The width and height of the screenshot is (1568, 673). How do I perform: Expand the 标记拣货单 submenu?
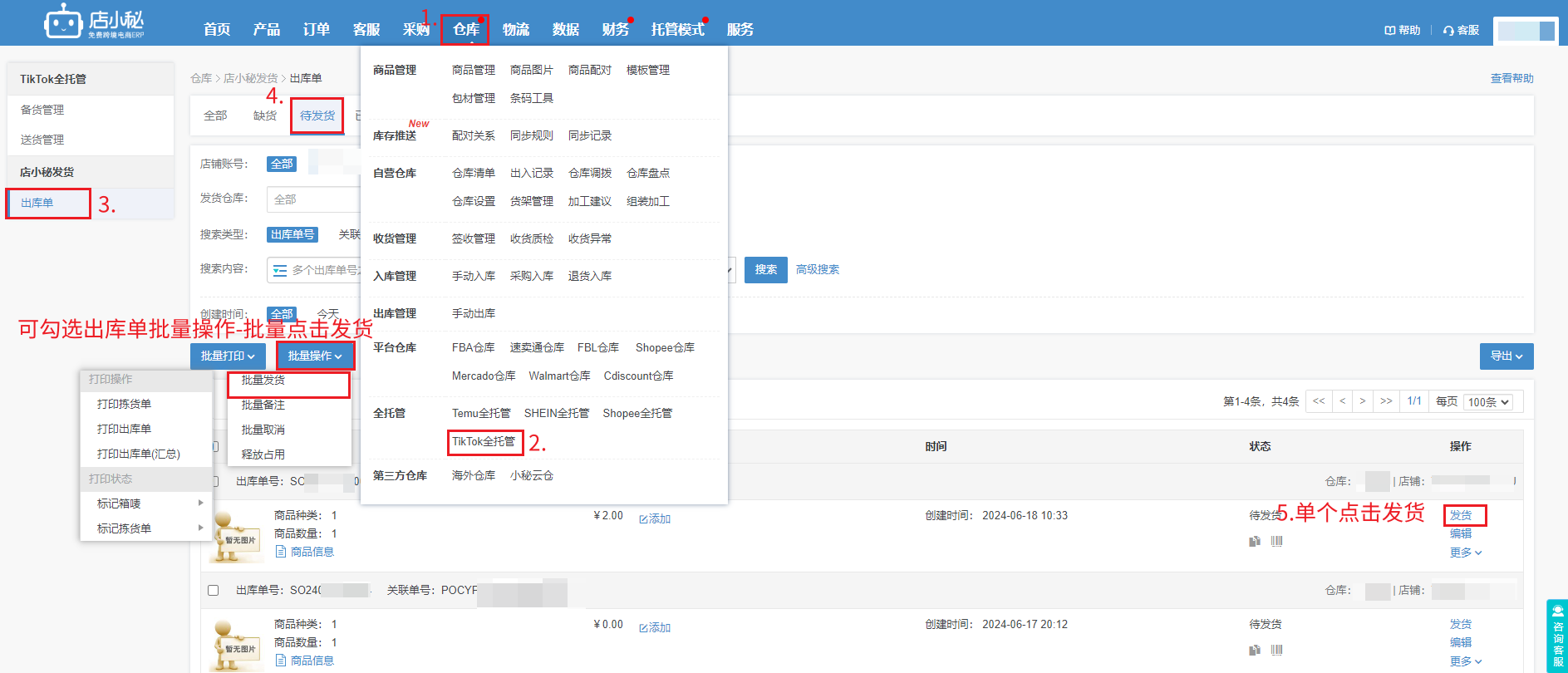click(146, 528)
